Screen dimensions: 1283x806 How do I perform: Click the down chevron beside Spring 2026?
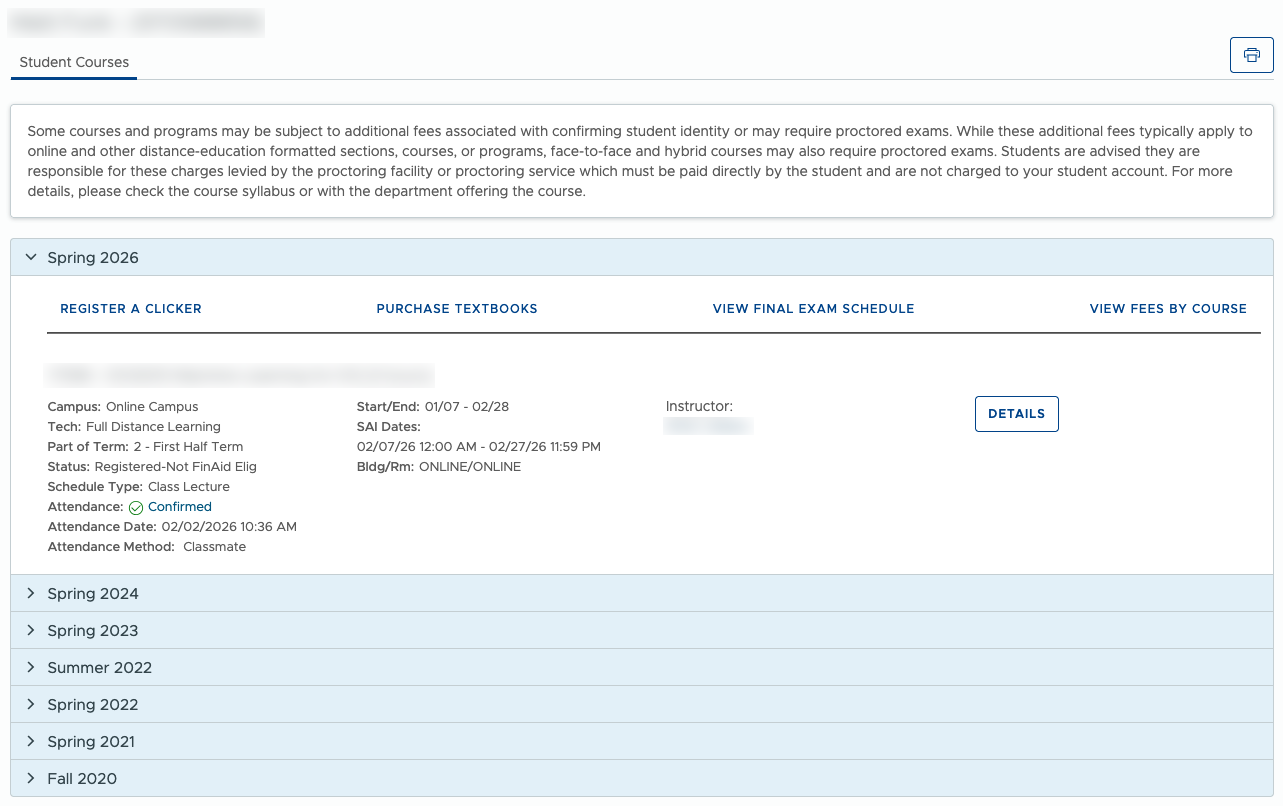tap(31, 257)
